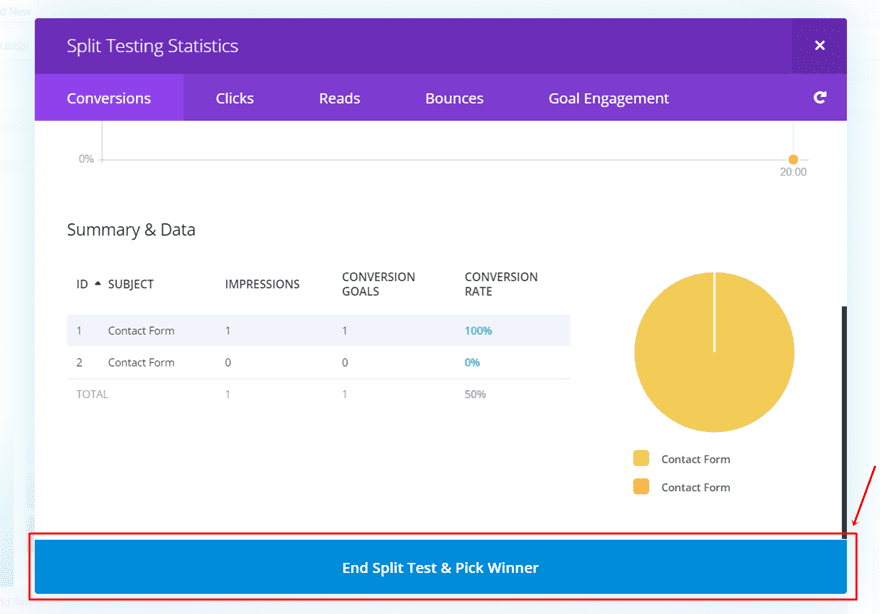The width and height of the screenshot is (880, 614).
Task: Click the Conversion Rate column header
Action: (501, 284)
